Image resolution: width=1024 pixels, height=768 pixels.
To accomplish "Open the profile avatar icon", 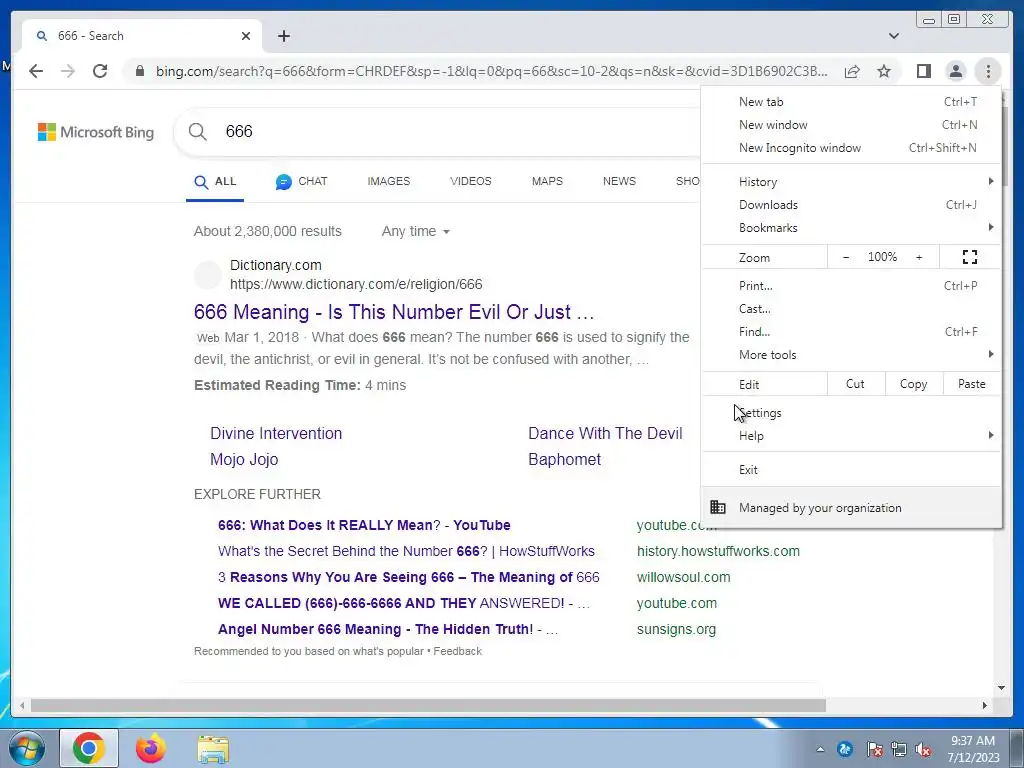I will 955,71.
